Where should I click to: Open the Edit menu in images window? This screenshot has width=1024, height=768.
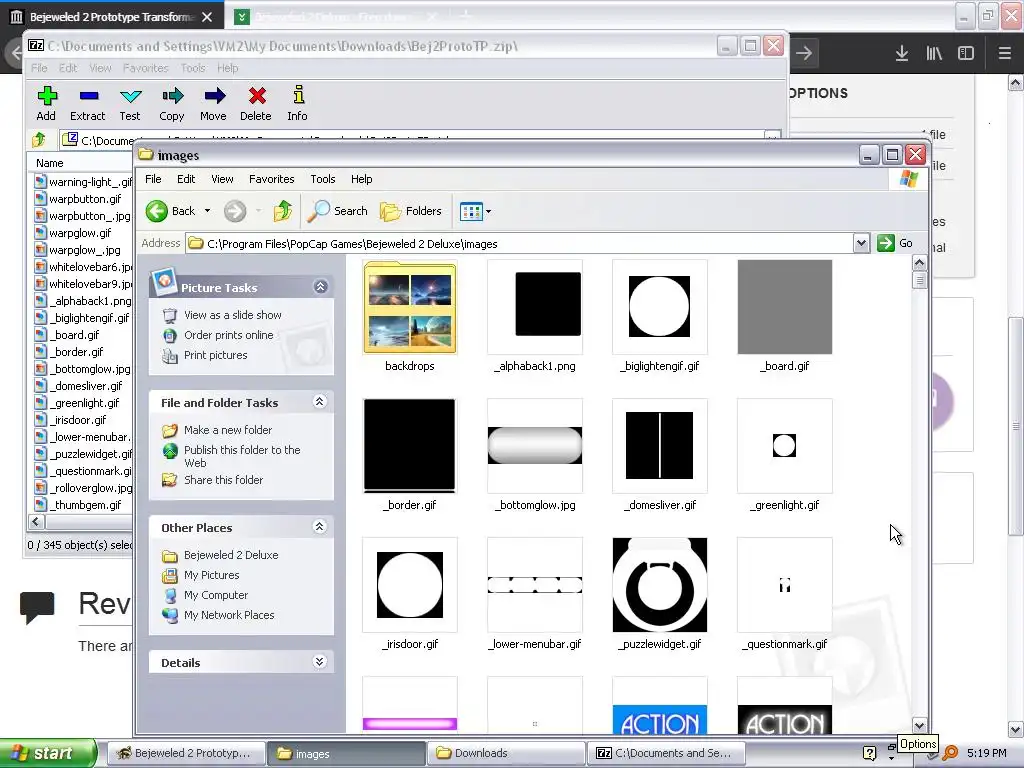tap(186, 179)
